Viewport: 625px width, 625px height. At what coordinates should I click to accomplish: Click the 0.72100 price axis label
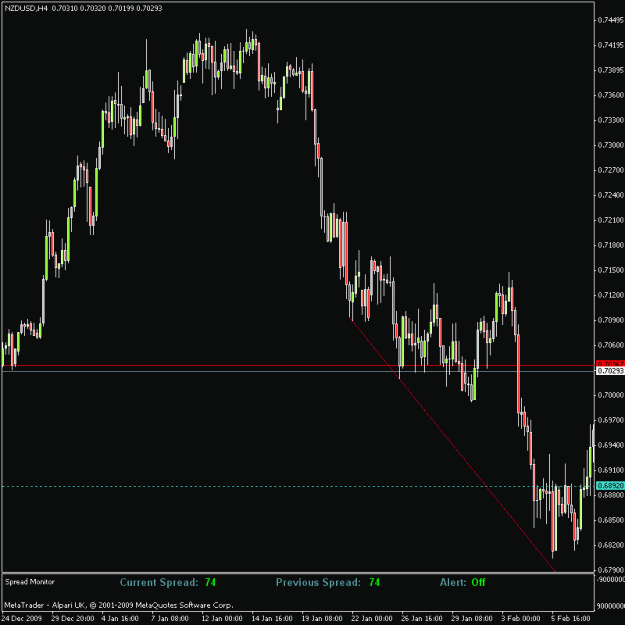tap(610, 220)
